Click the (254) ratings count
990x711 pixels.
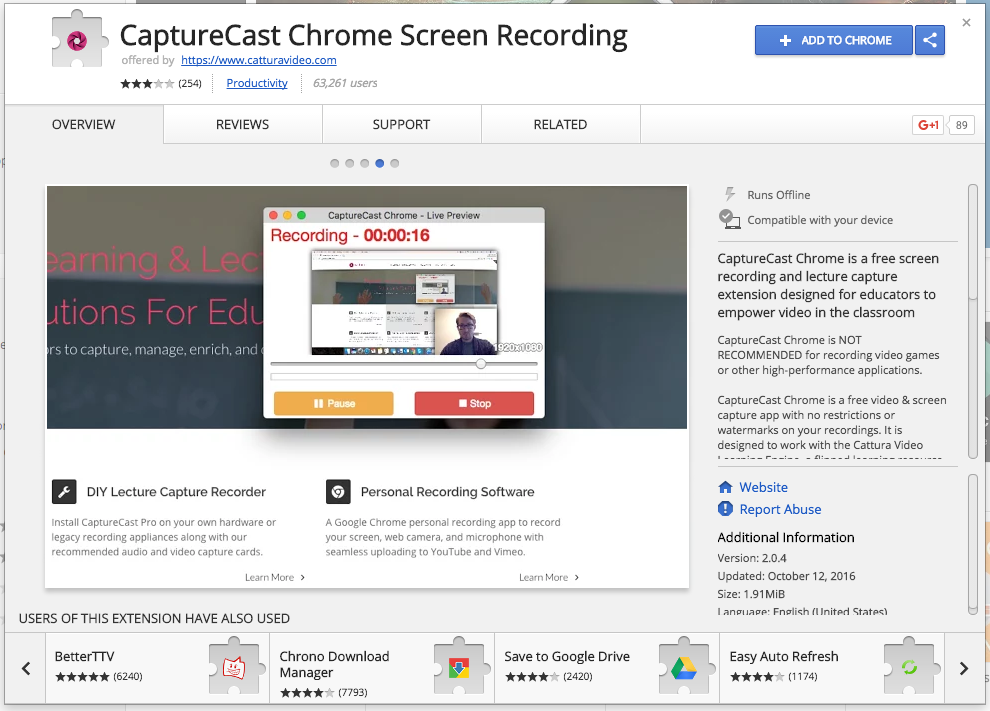(189, 83)
